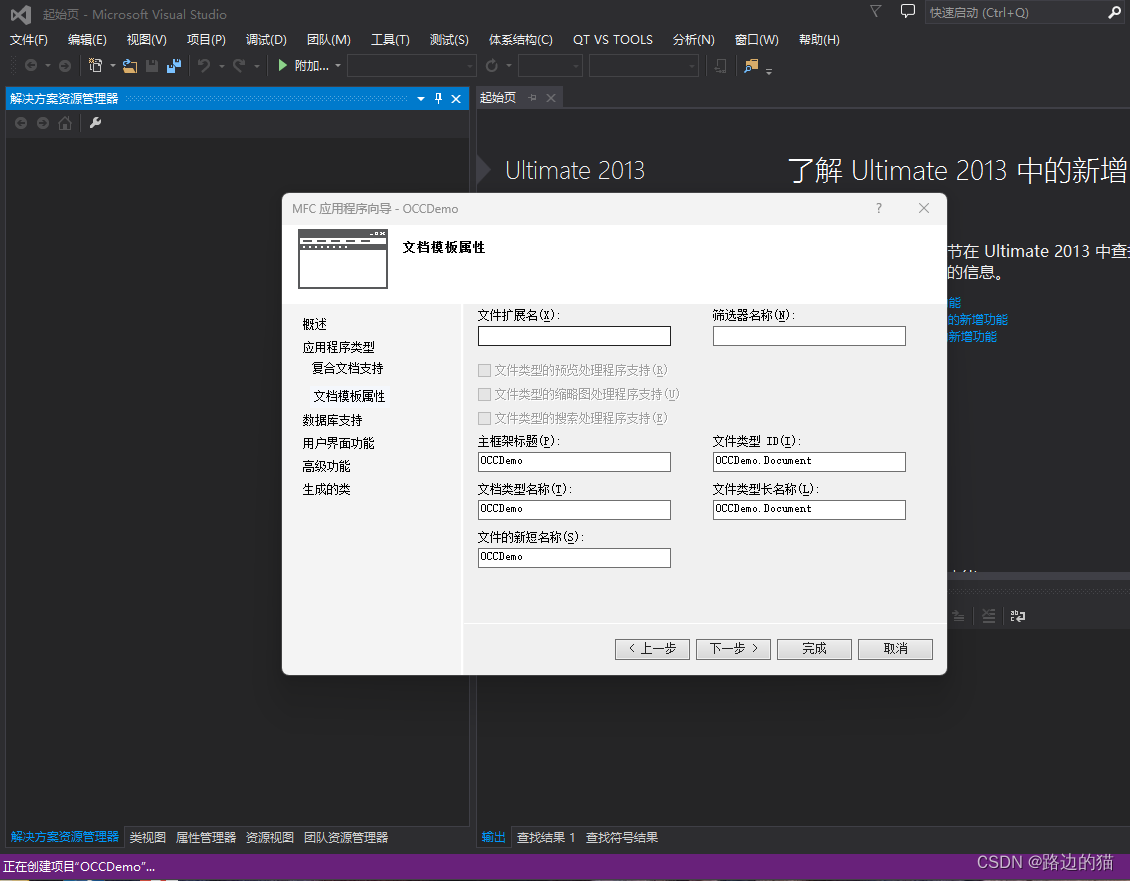
Task: Click the Visual Studio logo icon
Action: 21,14
